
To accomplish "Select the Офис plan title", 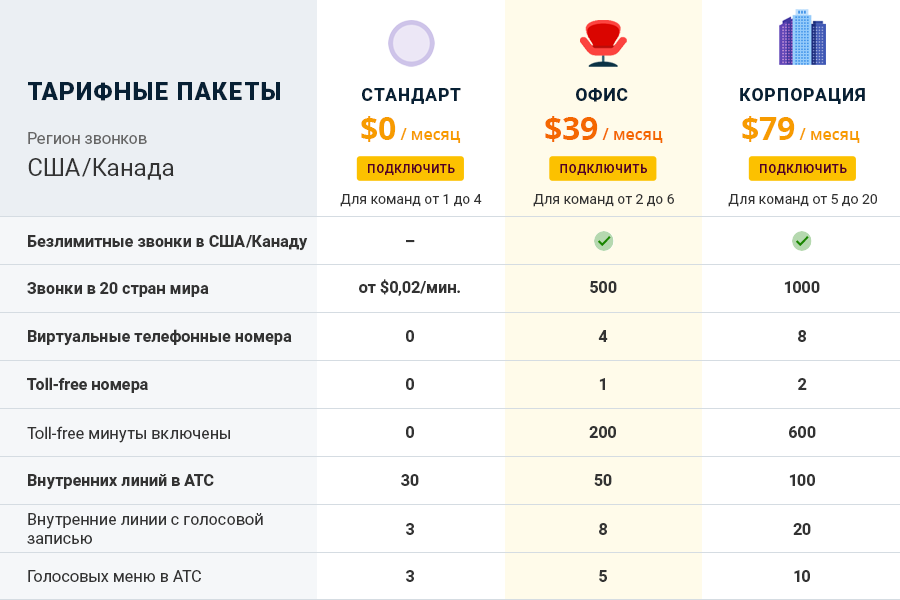I will (602, 95).
